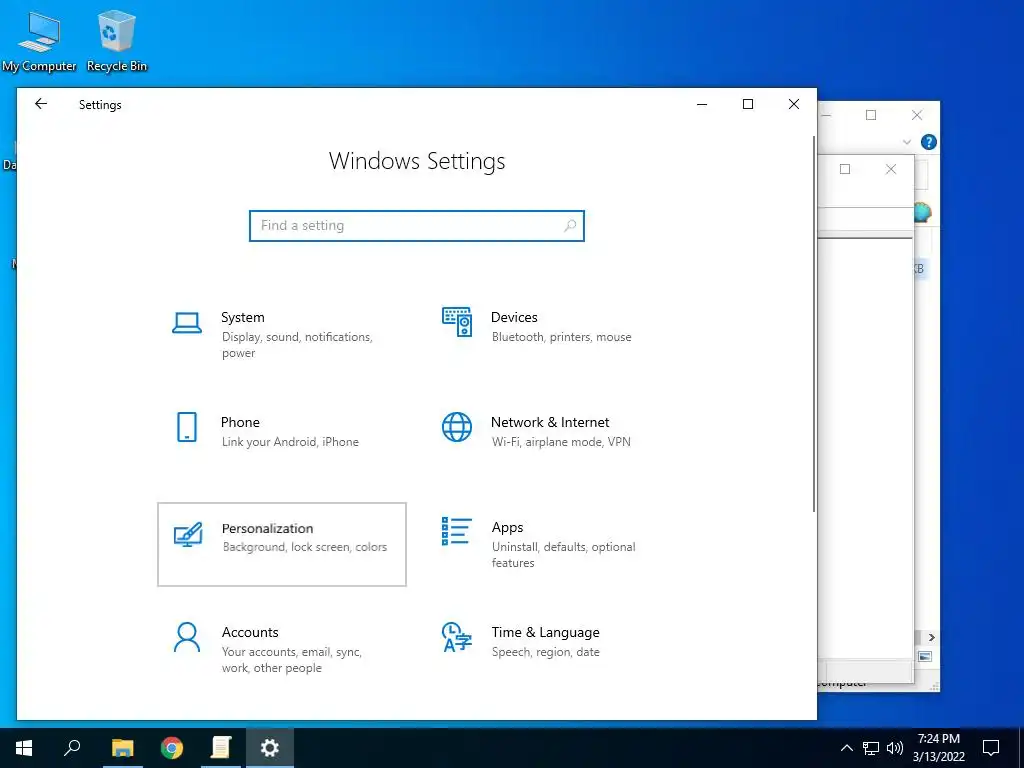Open the Action Center notifications icon
The height and width of the screenshot is (768, 1024).
pyautogui.click(x=991, y=748)
